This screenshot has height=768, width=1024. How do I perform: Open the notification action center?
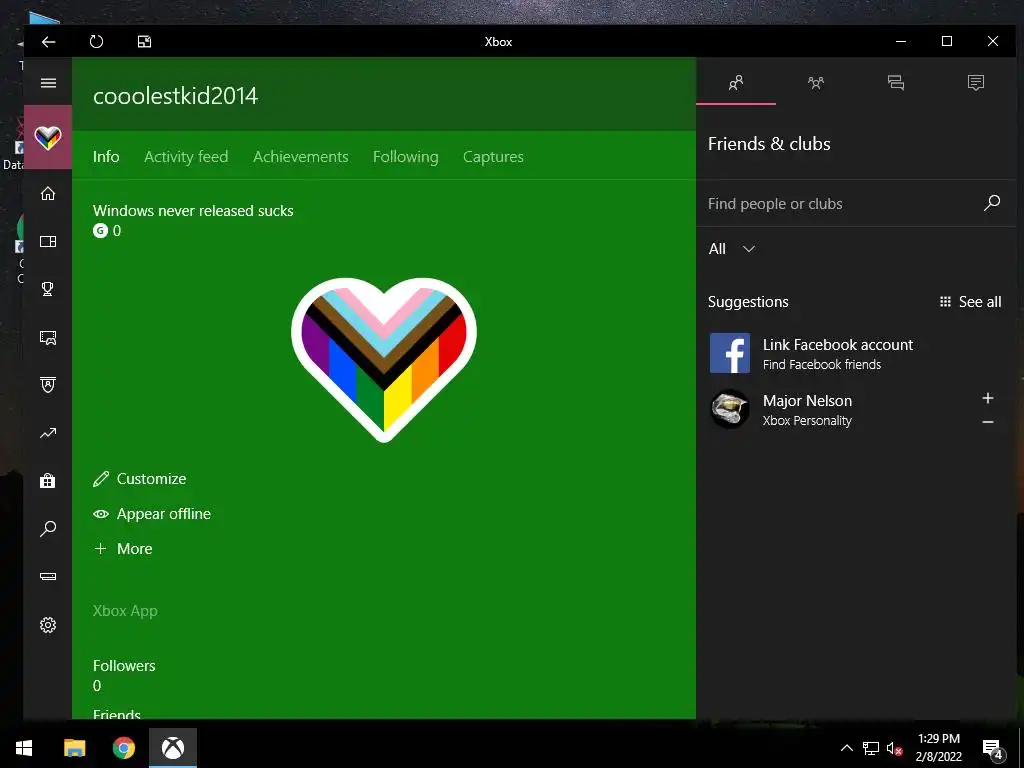(992, 749)
